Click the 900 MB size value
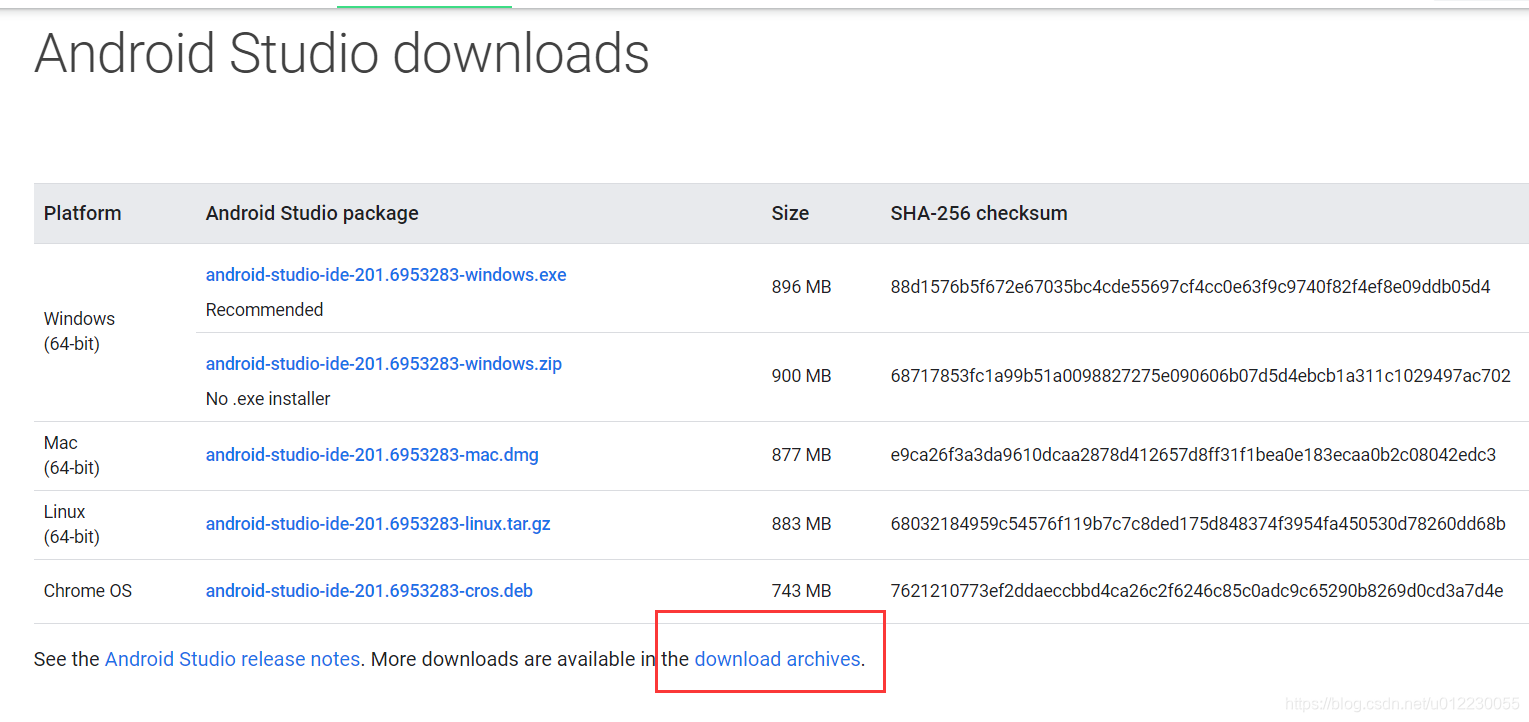1529x722 pixels. pos(802,376)
